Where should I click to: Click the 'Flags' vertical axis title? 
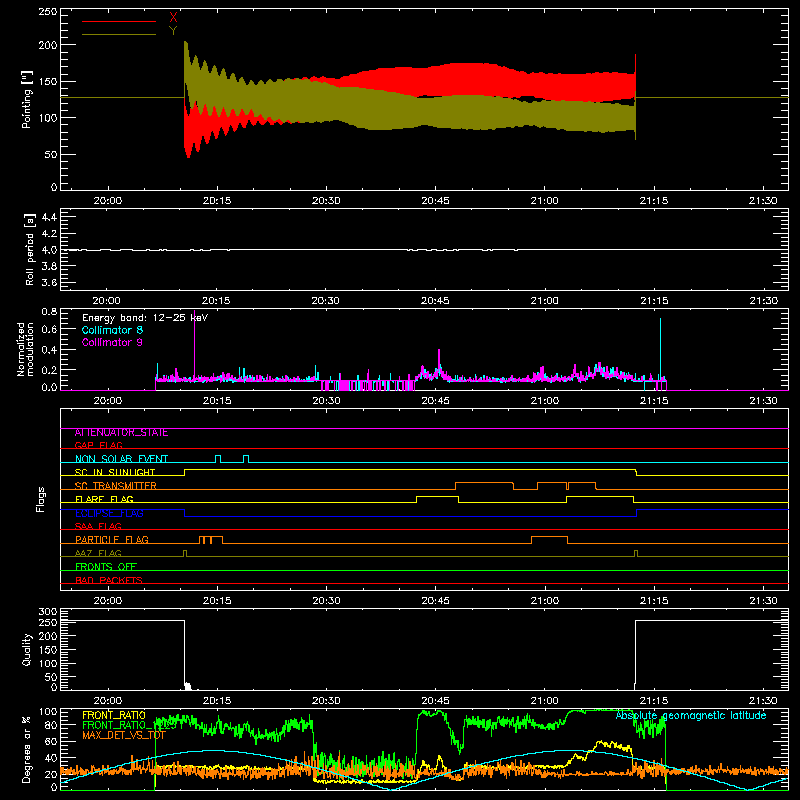pos(40,499)
